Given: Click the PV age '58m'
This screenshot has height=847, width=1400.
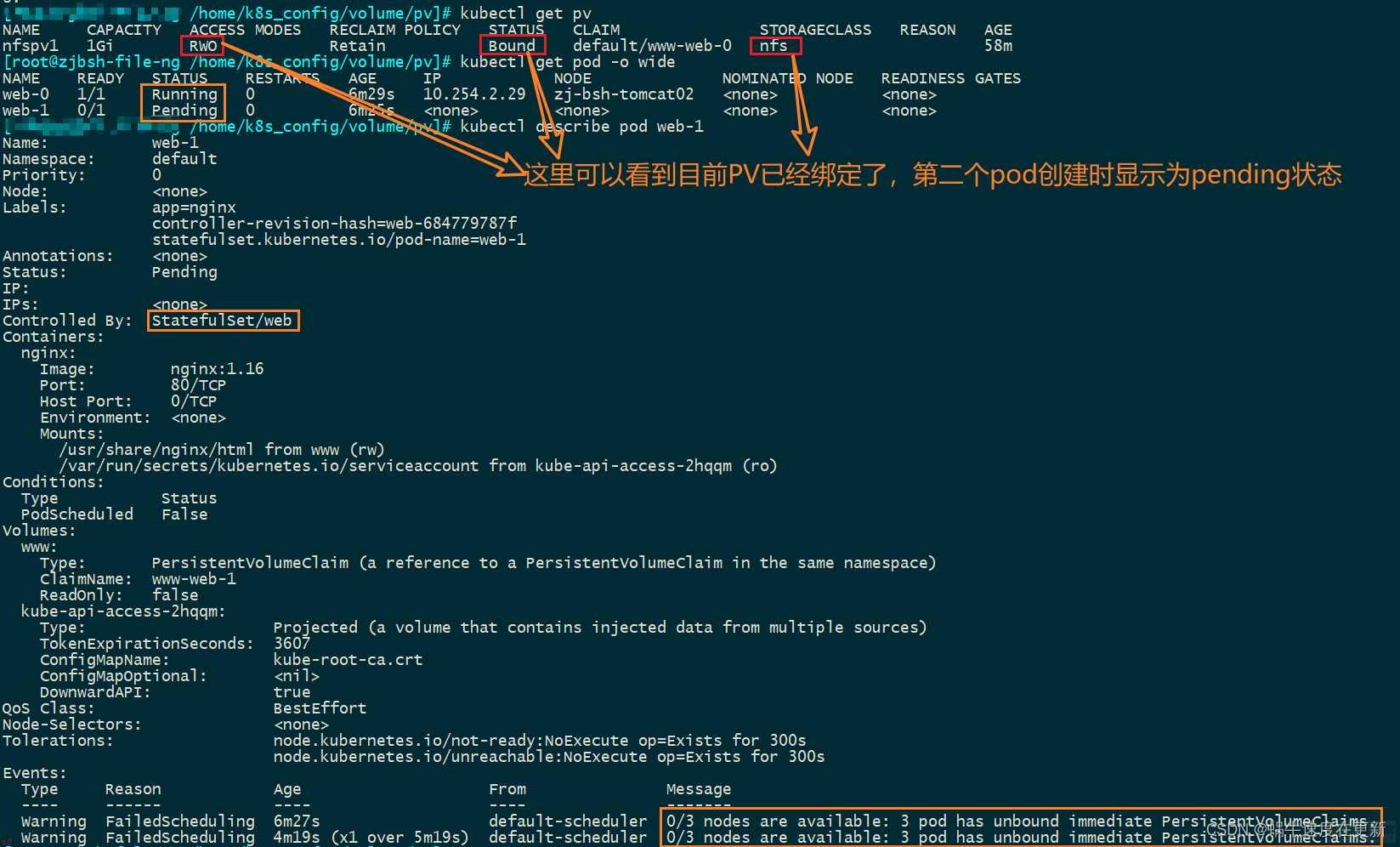Looking at the screenshot, I should [998, 46].
